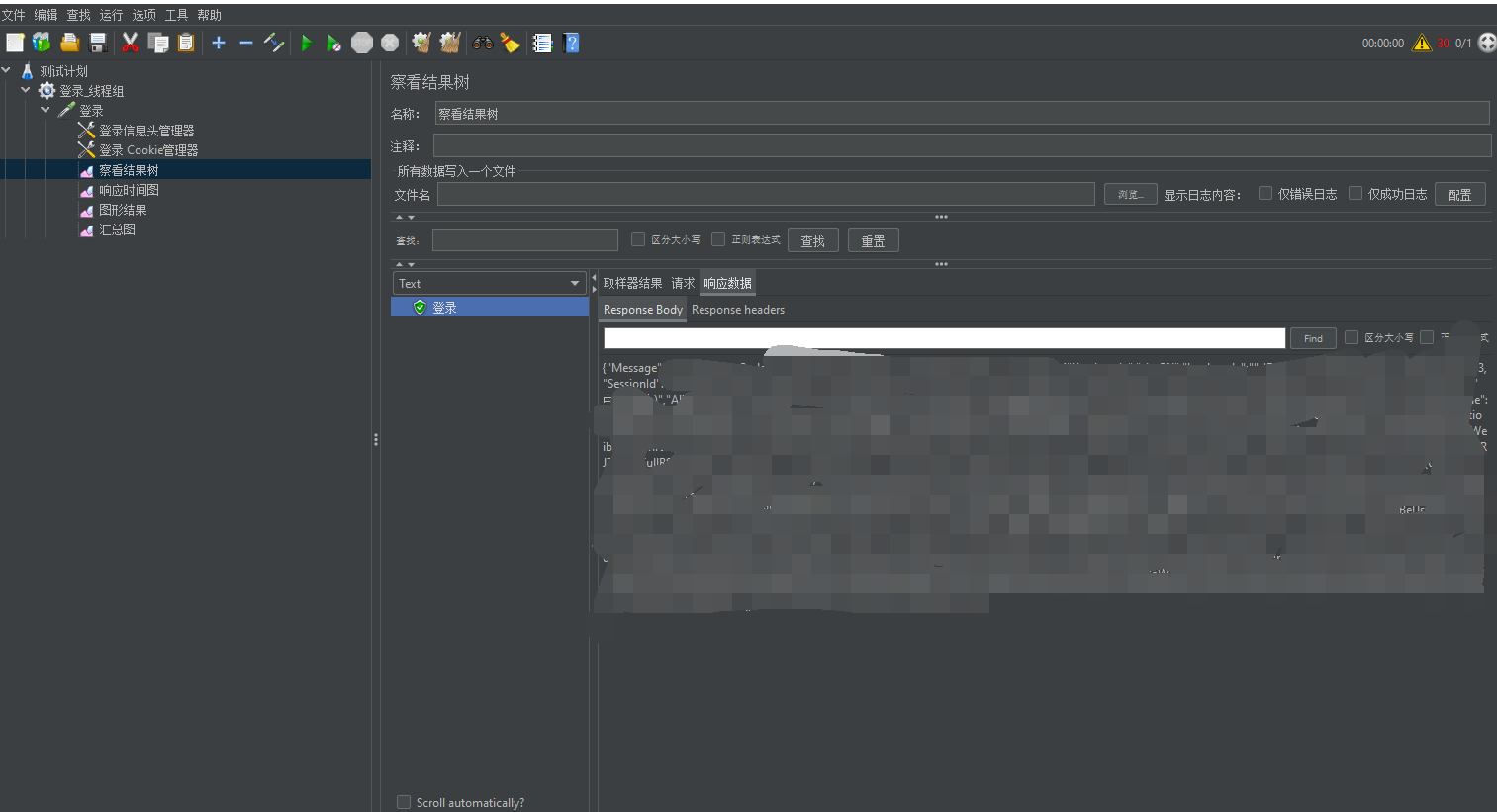Start the test with green play icon
Image resolution: width=1497 pixels, height=812 pixels.
307,43
